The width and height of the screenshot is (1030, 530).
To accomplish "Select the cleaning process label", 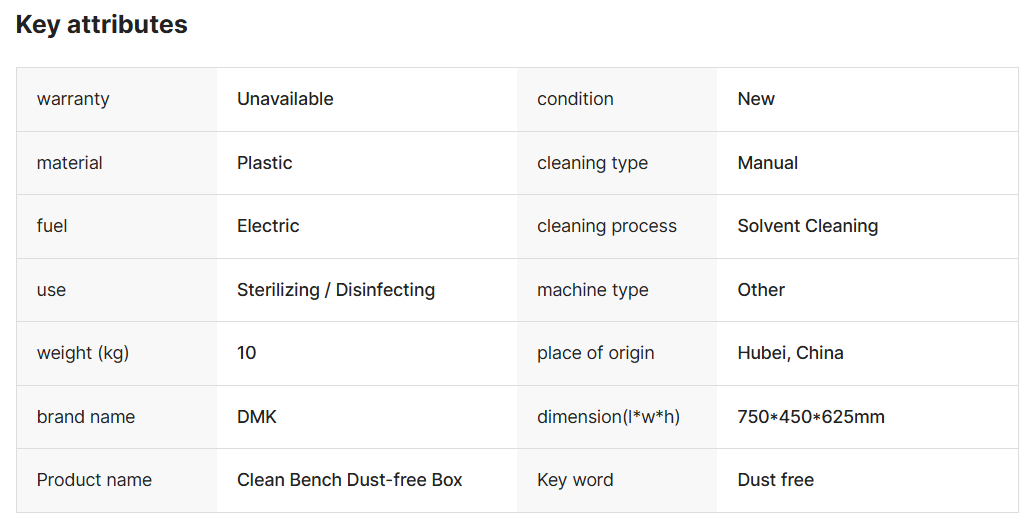I will click(x=607, y=226).
